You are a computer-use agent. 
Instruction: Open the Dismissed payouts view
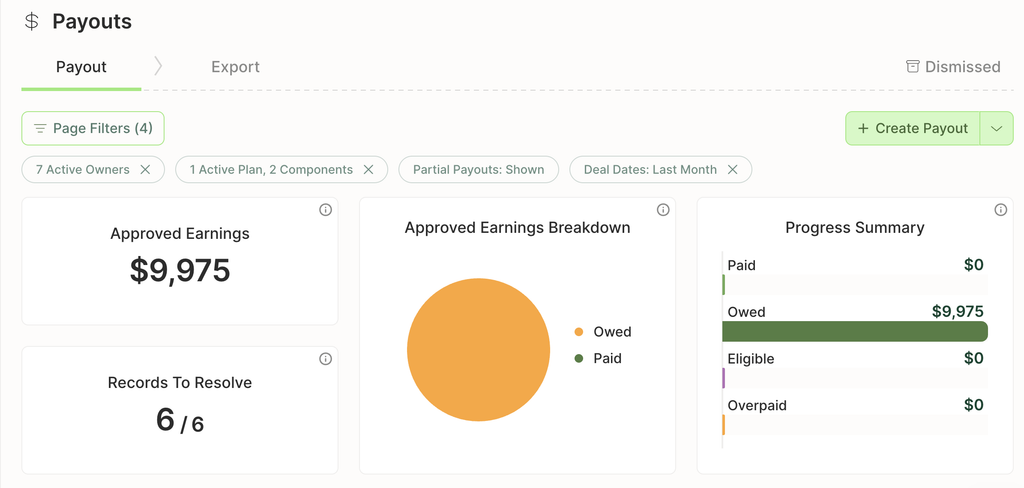953,67
